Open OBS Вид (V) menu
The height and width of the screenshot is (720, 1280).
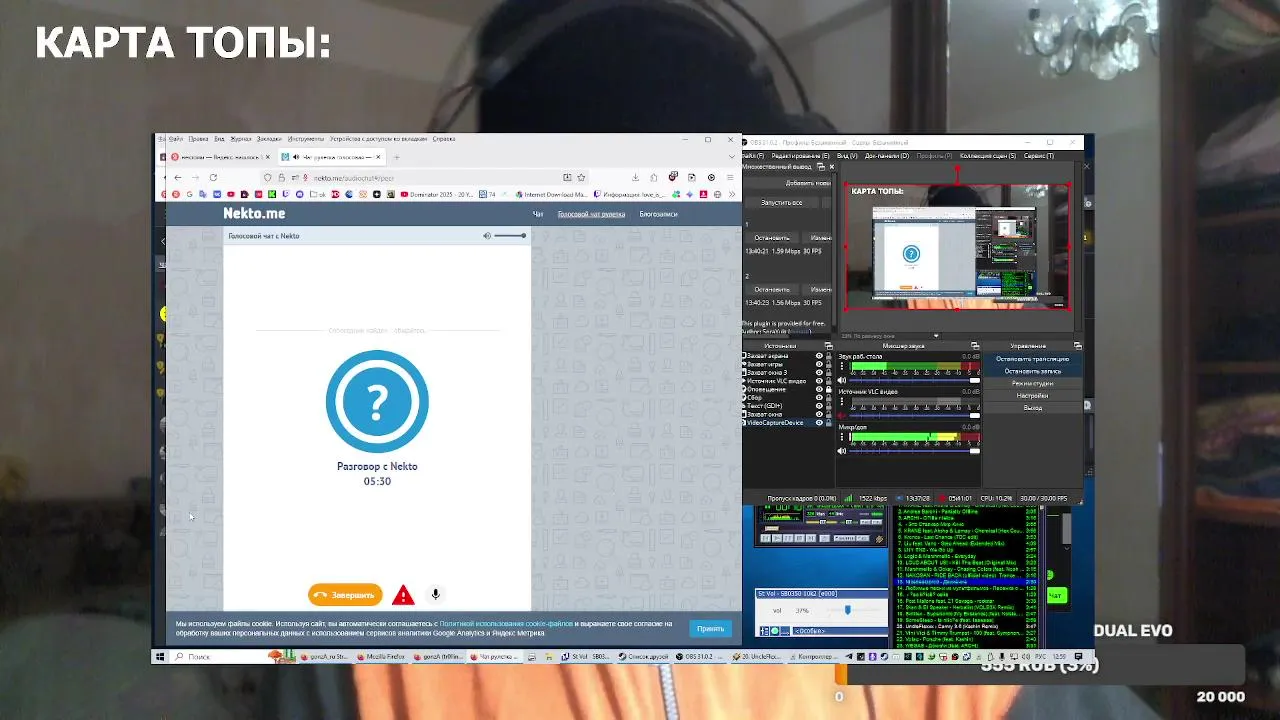pyautogui.click(x=846, y=156)
